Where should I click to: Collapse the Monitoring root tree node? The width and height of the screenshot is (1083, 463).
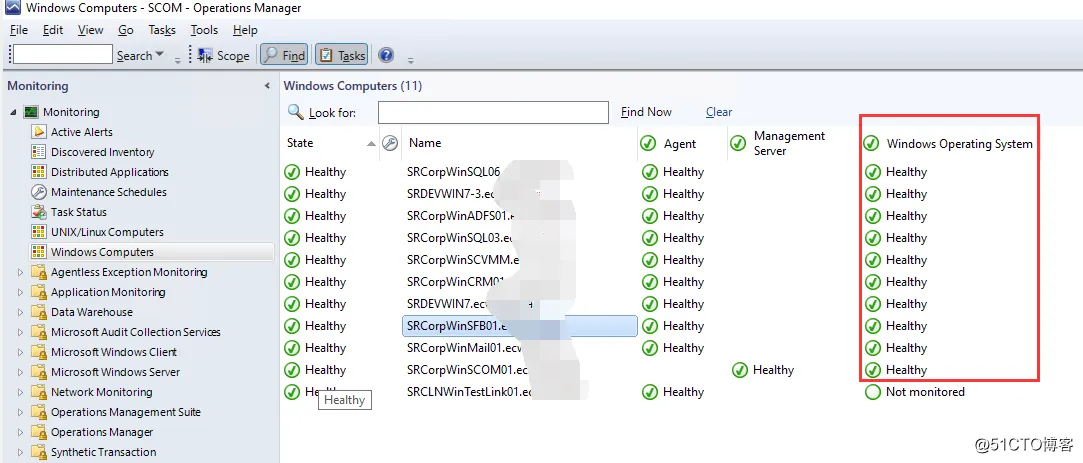[x=14, y=112]
